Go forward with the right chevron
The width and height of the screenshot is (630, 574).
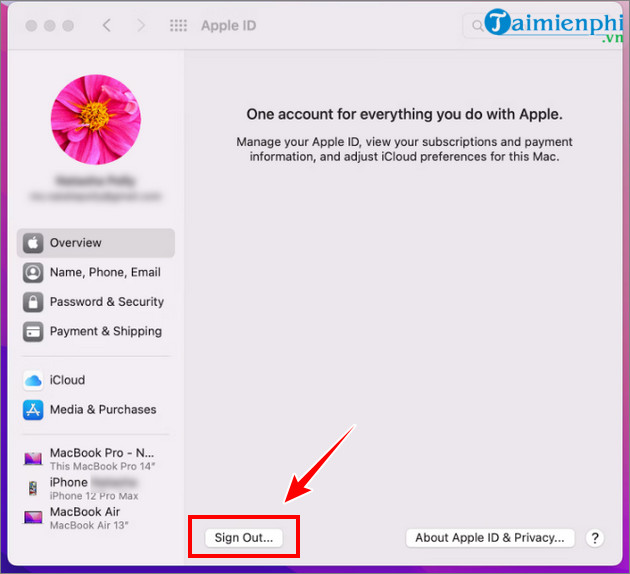pos(141,25)
